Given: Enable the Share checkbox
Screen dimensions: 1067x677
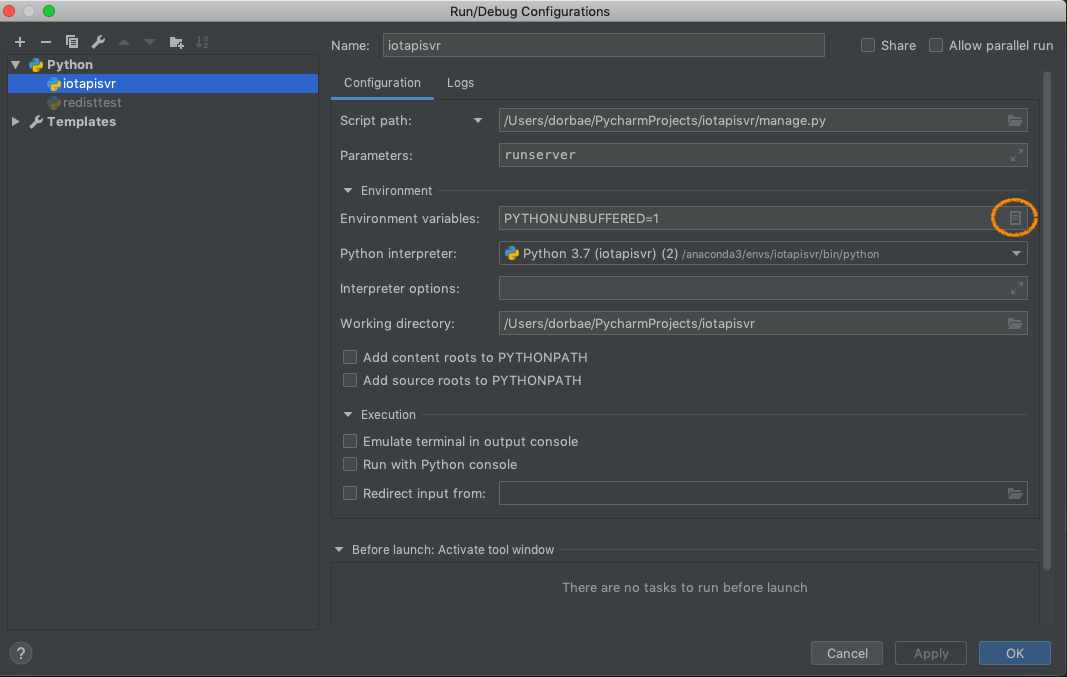Looking at the screenshot, I should coord(867,45).
